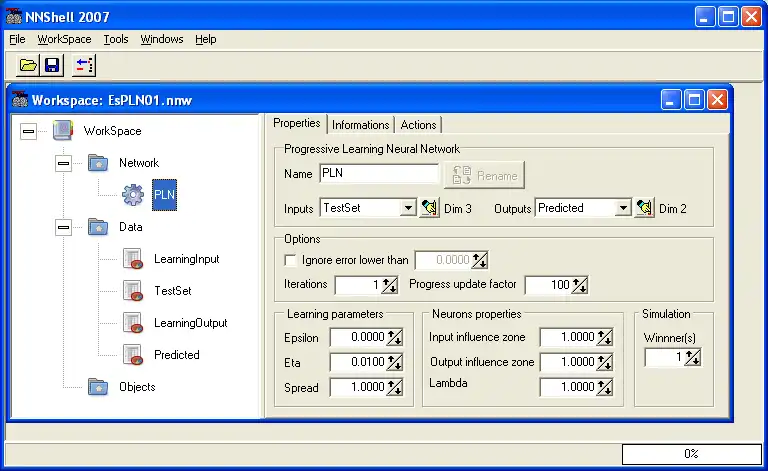Click the 0% progress bar

coord(692,454)
